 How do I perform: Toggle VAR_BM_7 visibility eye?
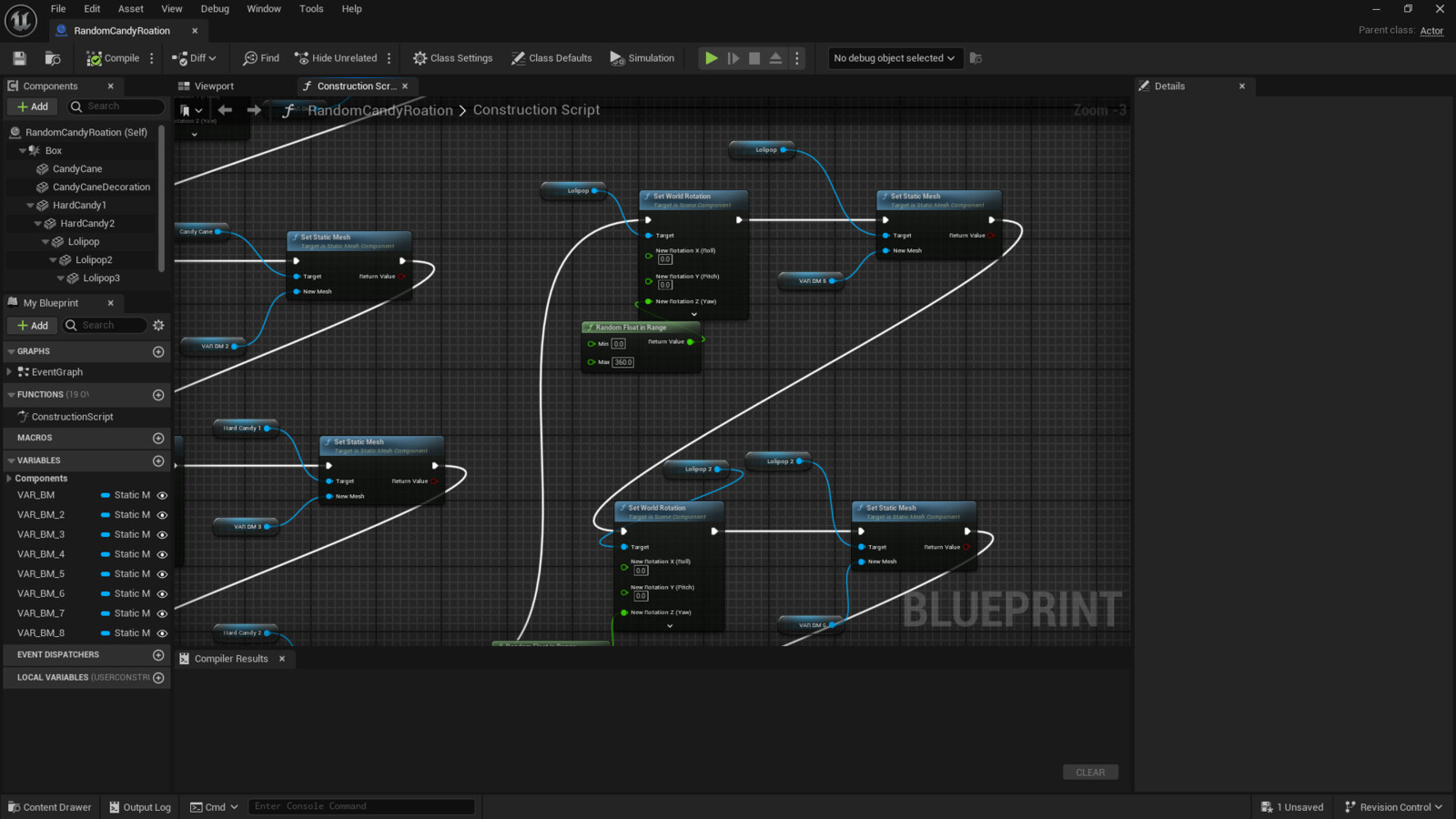coord(162,613)
